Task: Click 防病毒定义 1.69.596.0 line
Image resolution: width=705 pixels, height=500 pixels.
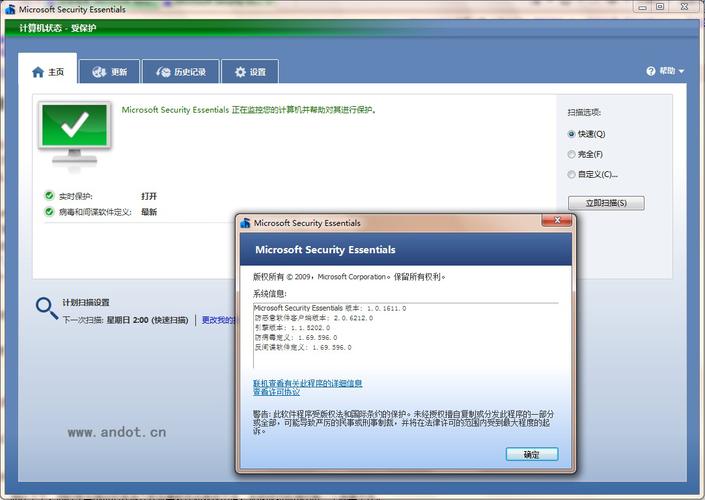Action: coord(296,337)
